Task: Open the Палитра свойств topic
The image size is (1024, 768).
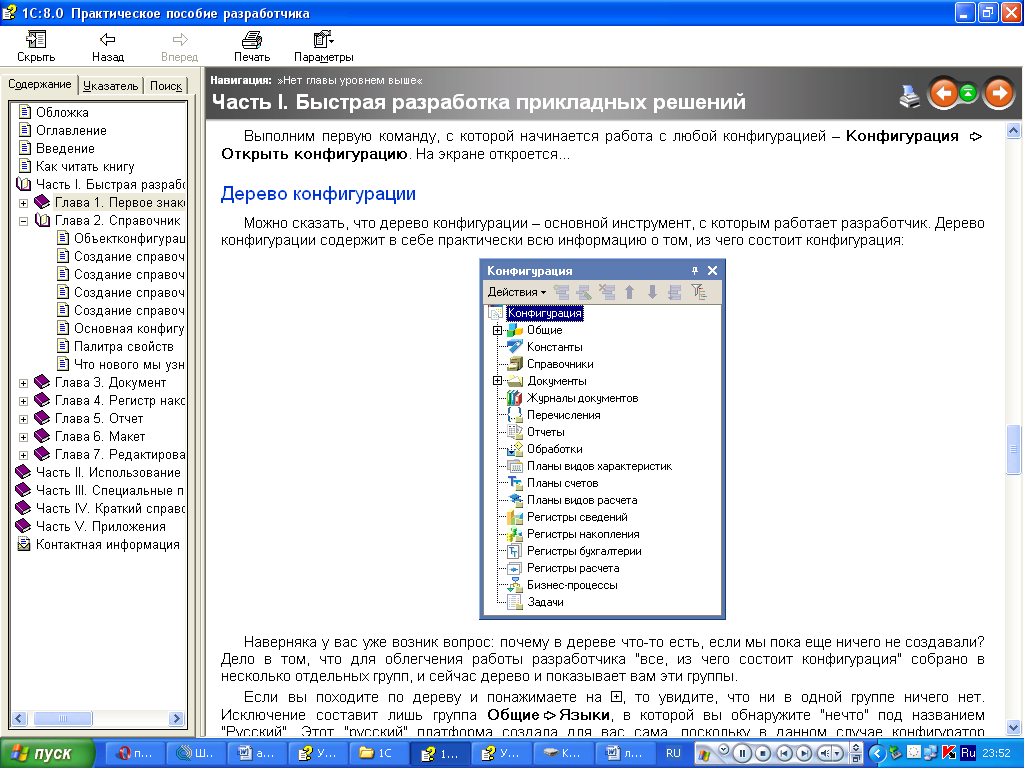Action: point(123,347)
